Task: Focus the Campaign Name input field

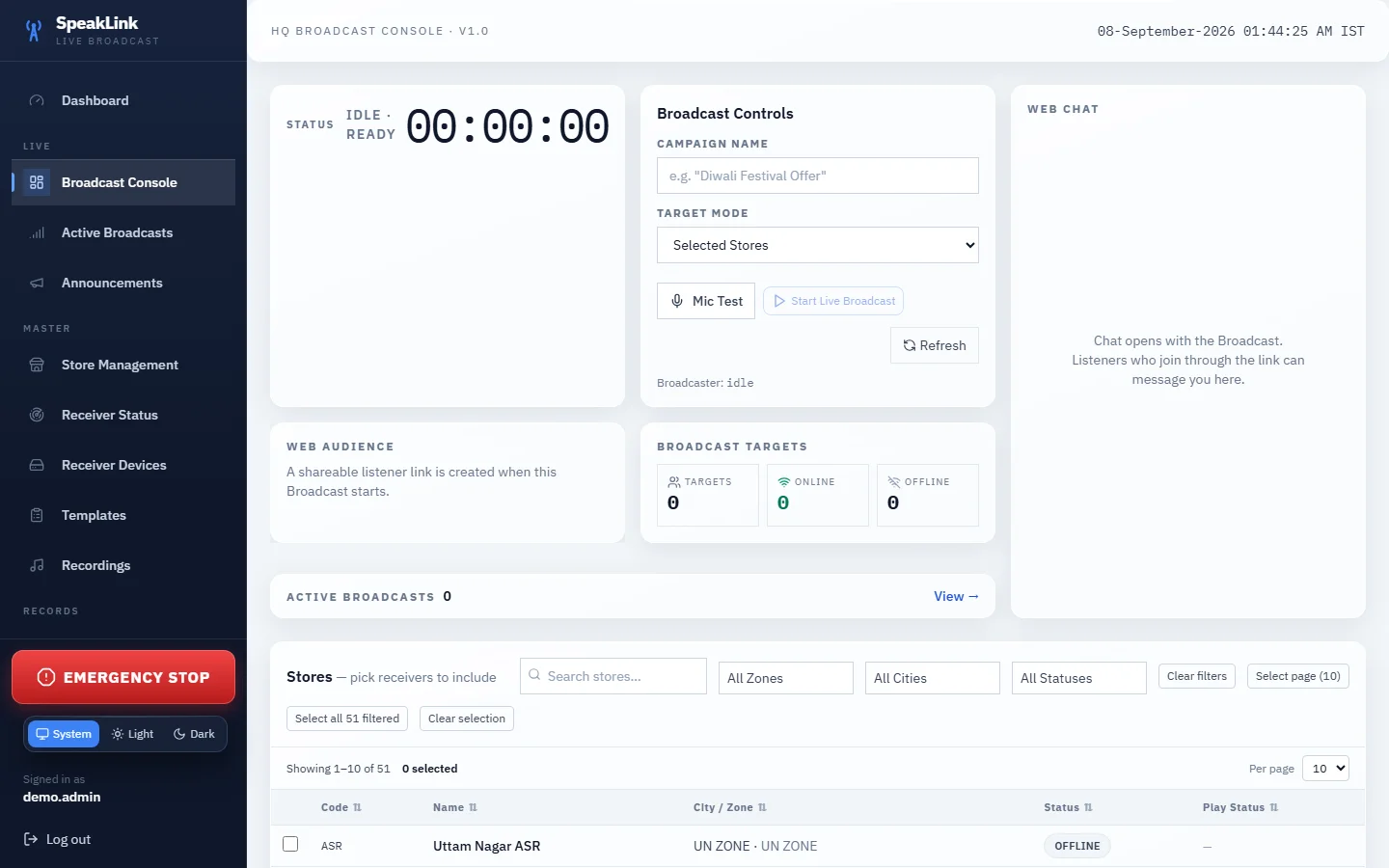Action: pyautogui.click(x=818, y=176)
